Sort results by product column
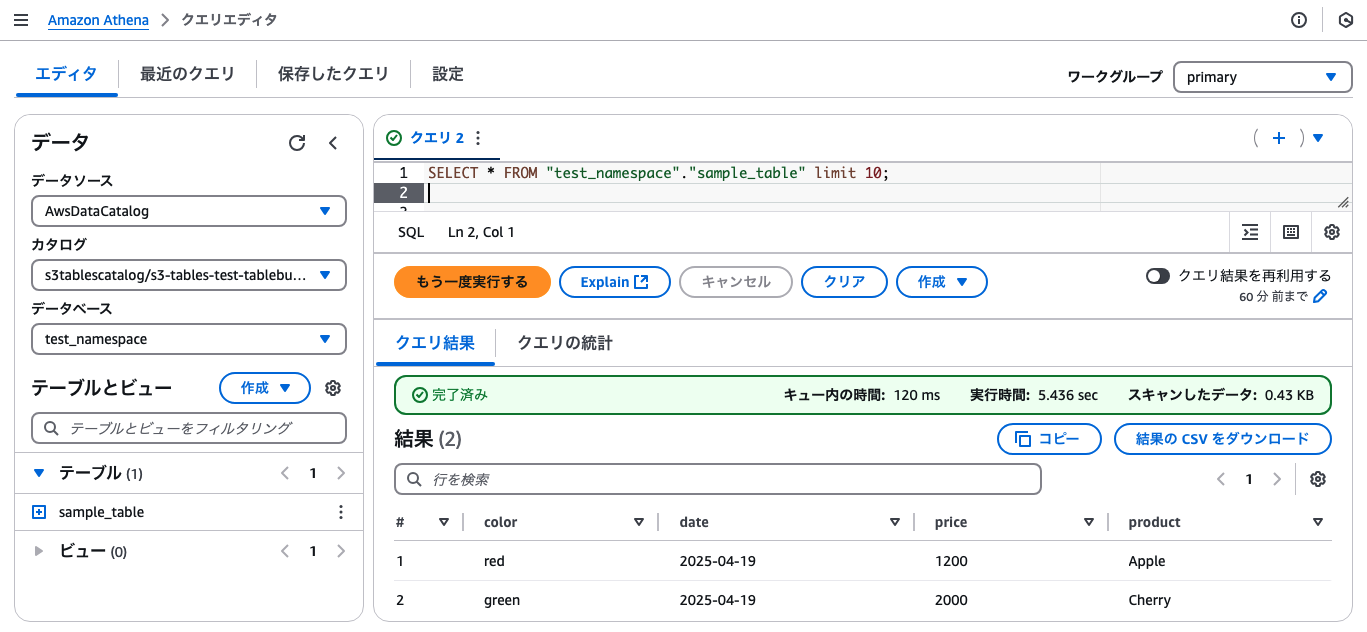The height and width of the screenshot is (632, 1367). (1318, 522)
